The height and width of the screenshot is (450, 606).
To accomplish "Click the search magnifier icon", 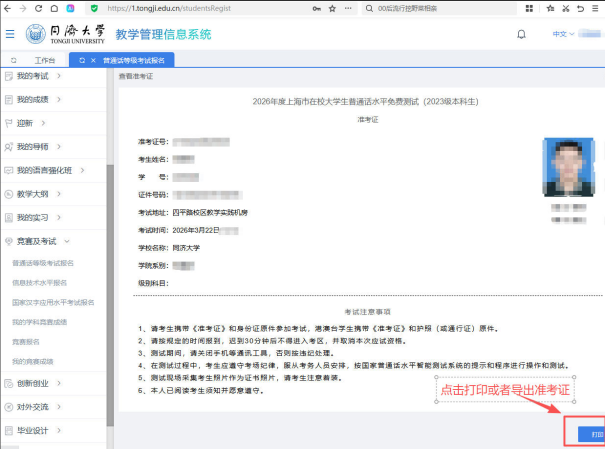I will (x=369, y=8).
